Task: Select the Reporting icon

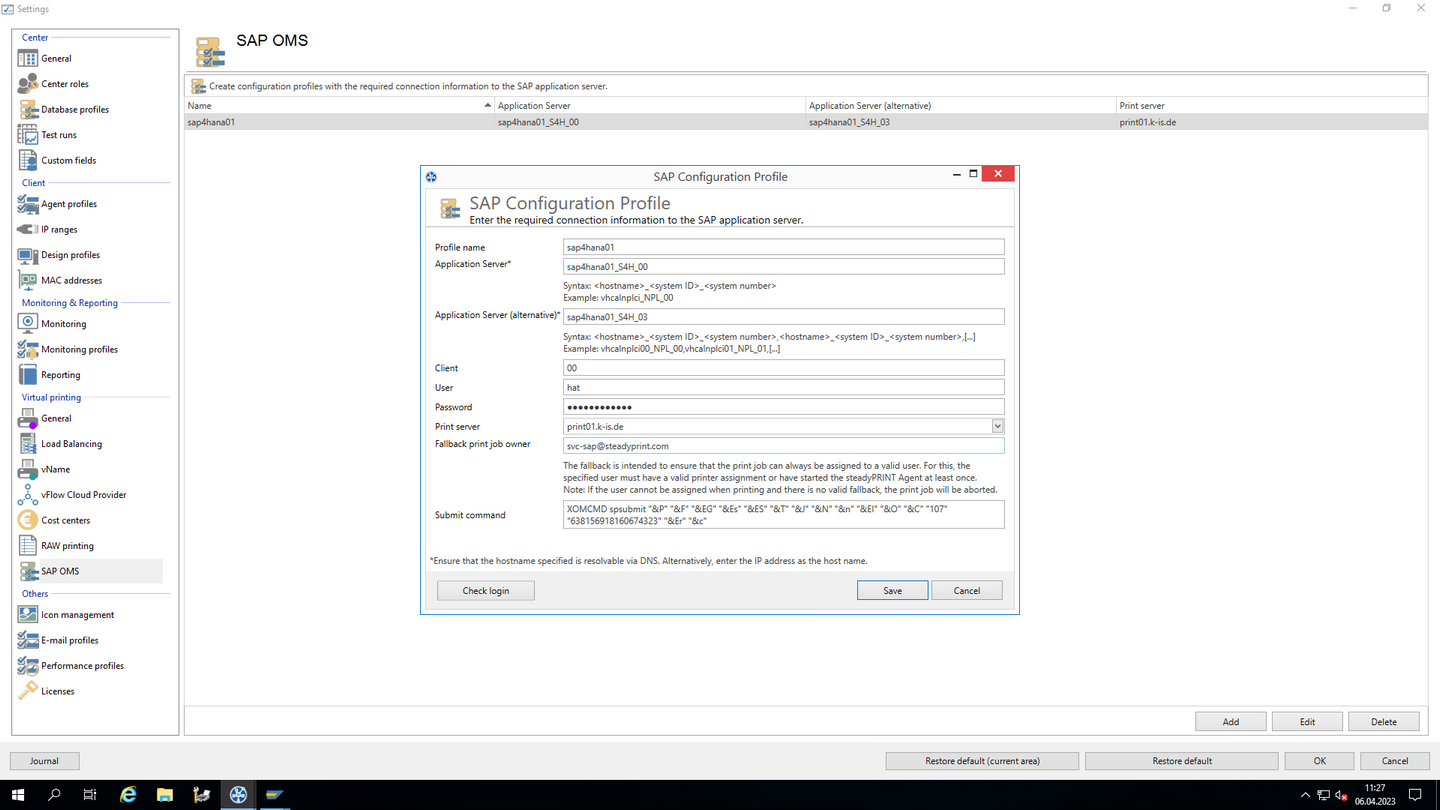Action: pos(28,375)
